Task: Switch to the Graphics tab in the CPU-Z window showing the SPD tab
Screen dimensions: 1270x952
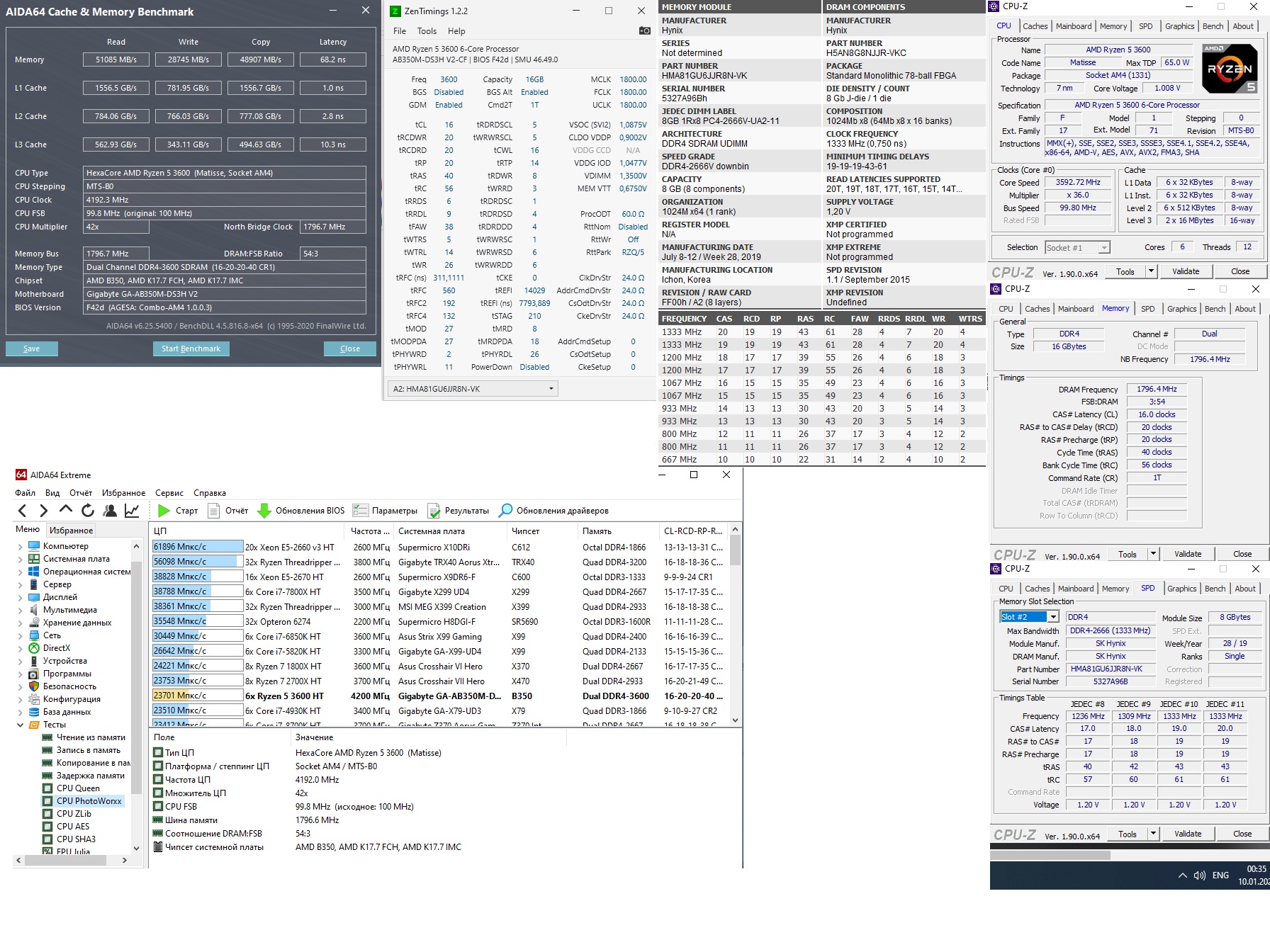Action: [1181, 589]
